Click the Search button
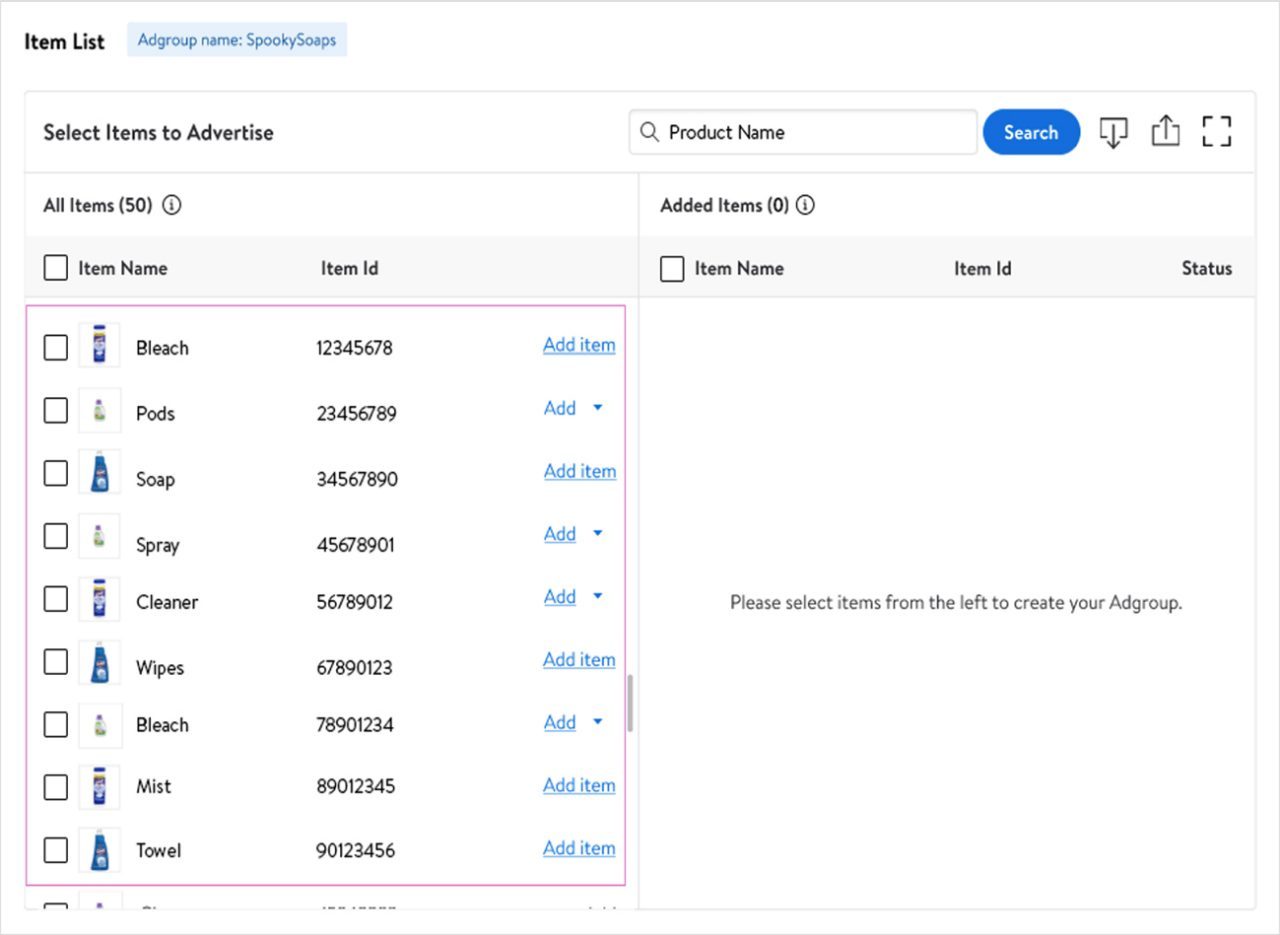1280x935 pixels. coord(1031,132)
